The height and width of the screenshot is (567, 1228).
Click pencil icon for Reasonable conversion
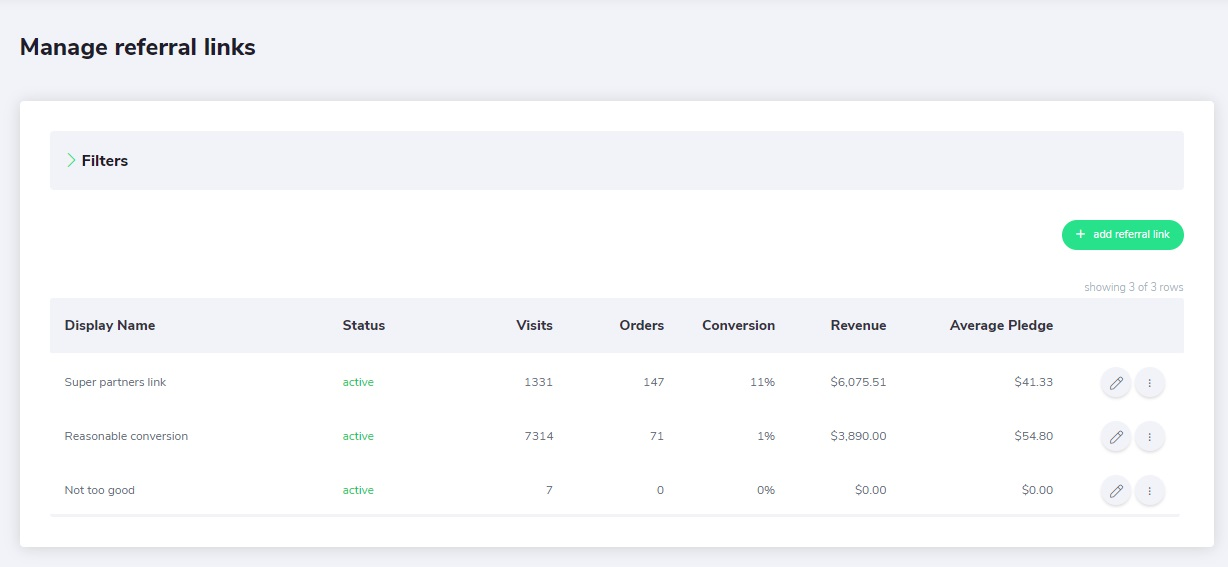click(1116, 436)
